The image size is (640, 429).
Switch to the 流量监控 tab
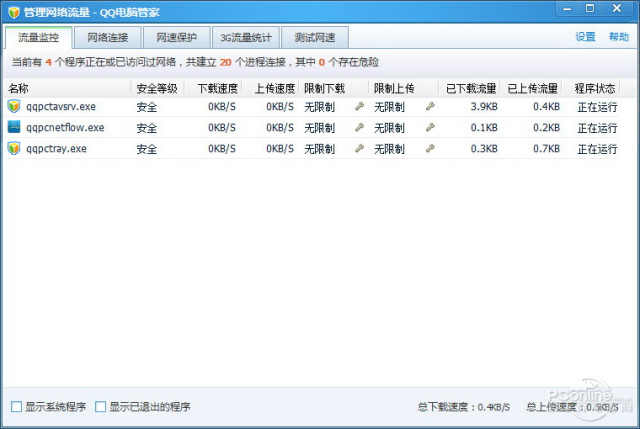(x=39, y=38)
